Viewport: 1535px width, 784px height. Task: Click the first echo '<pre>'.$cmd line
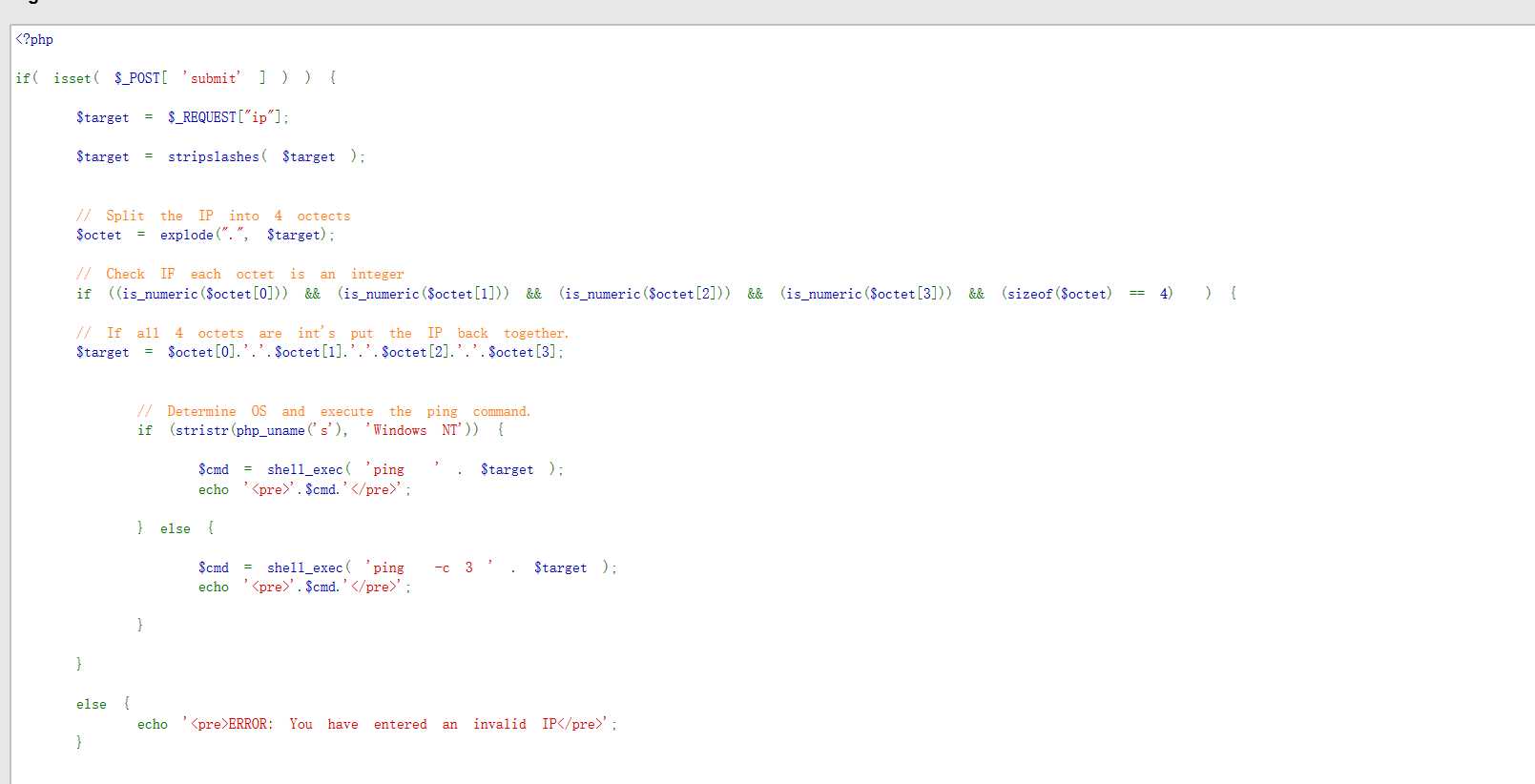tap(304, 489)
